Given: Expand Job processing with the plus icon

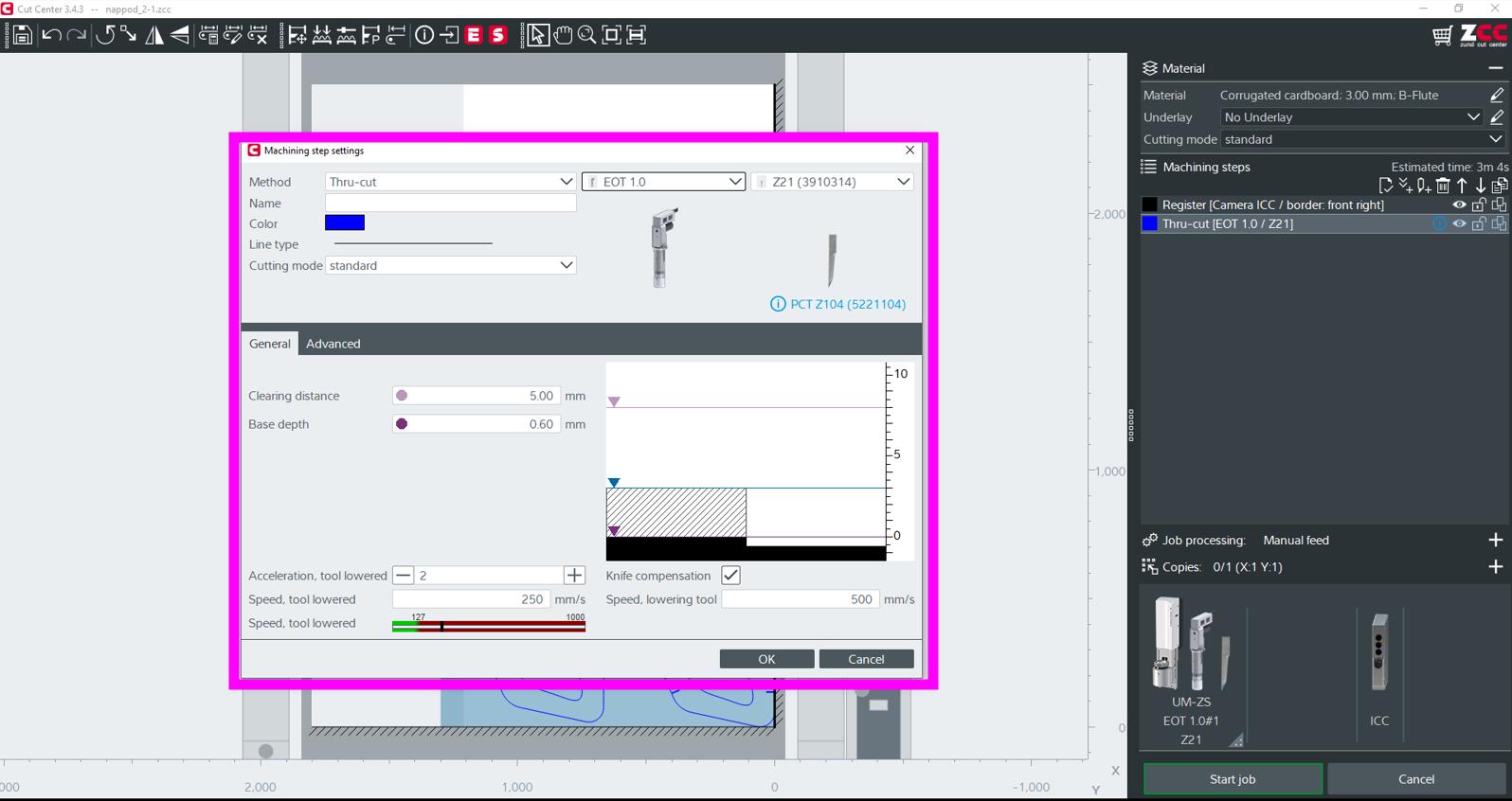Looking at the screenshot, I should [1496, 540].
